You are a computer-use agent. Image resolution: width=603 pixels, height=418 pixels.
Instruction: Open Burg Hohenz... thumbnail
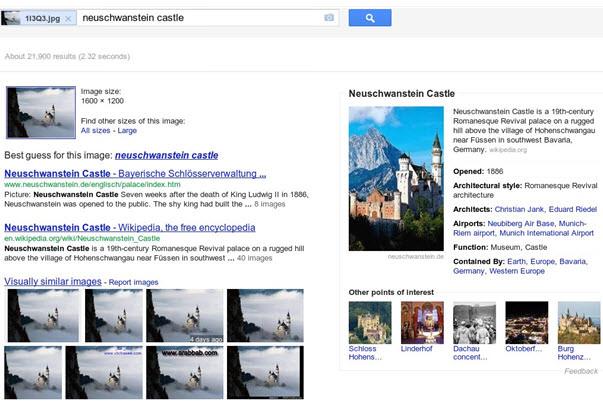[579, 323]
